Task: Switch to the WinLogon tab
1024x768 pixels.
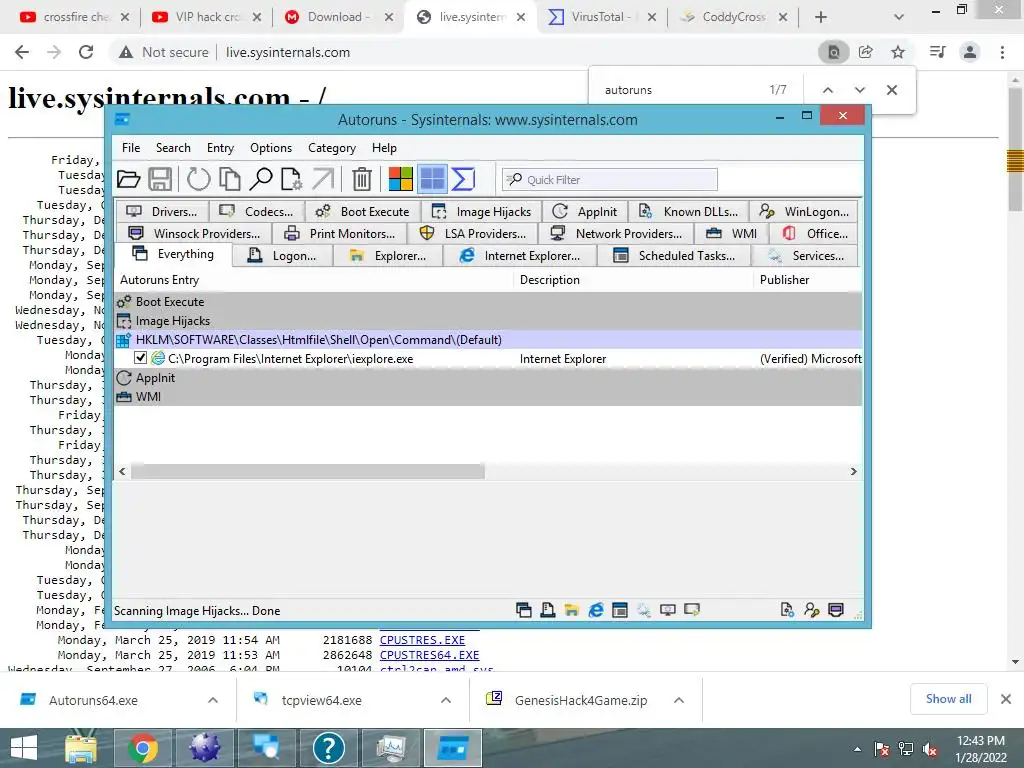Action: [804, 212]
